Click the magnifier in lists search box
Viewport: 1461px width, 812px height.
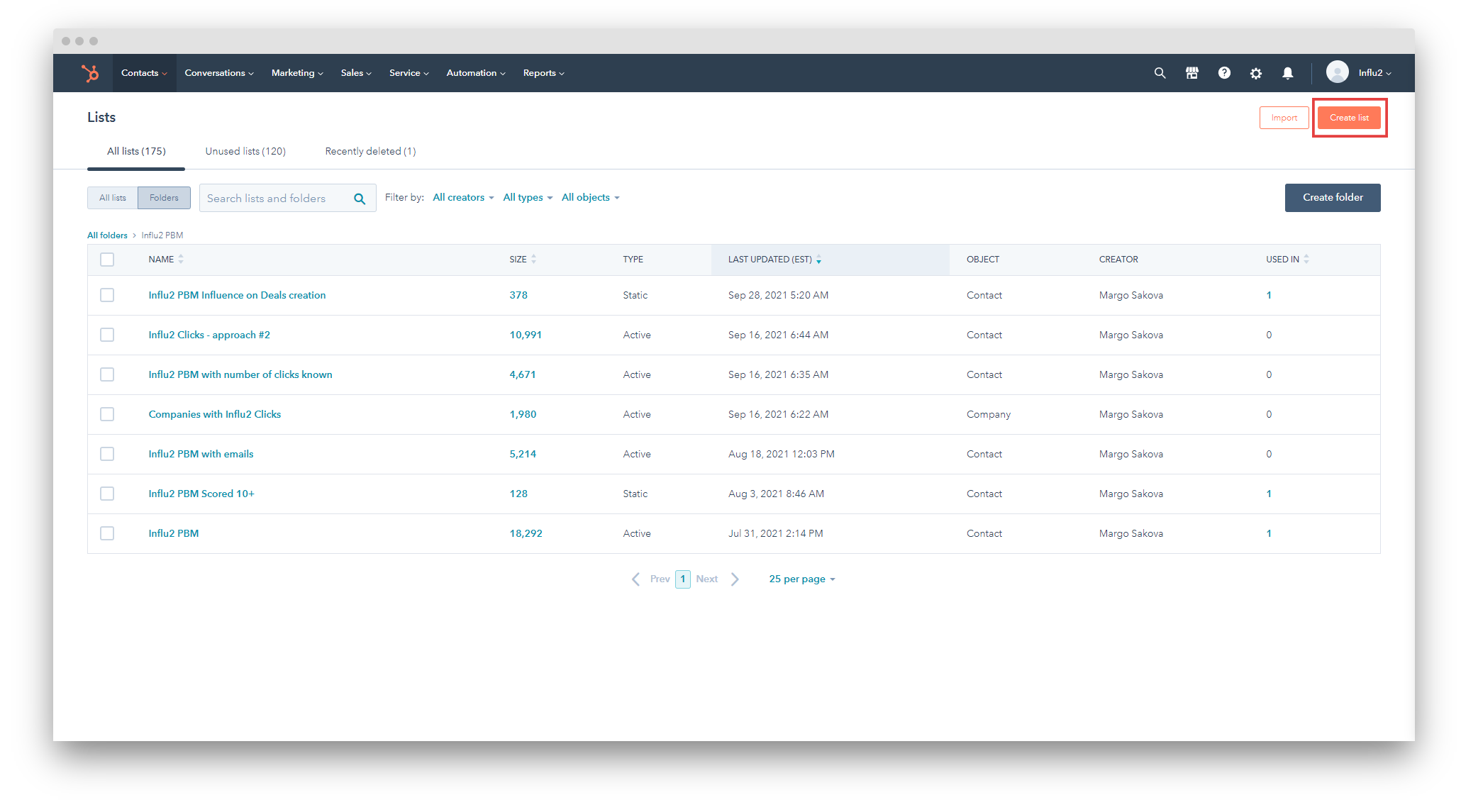point(360,199)
